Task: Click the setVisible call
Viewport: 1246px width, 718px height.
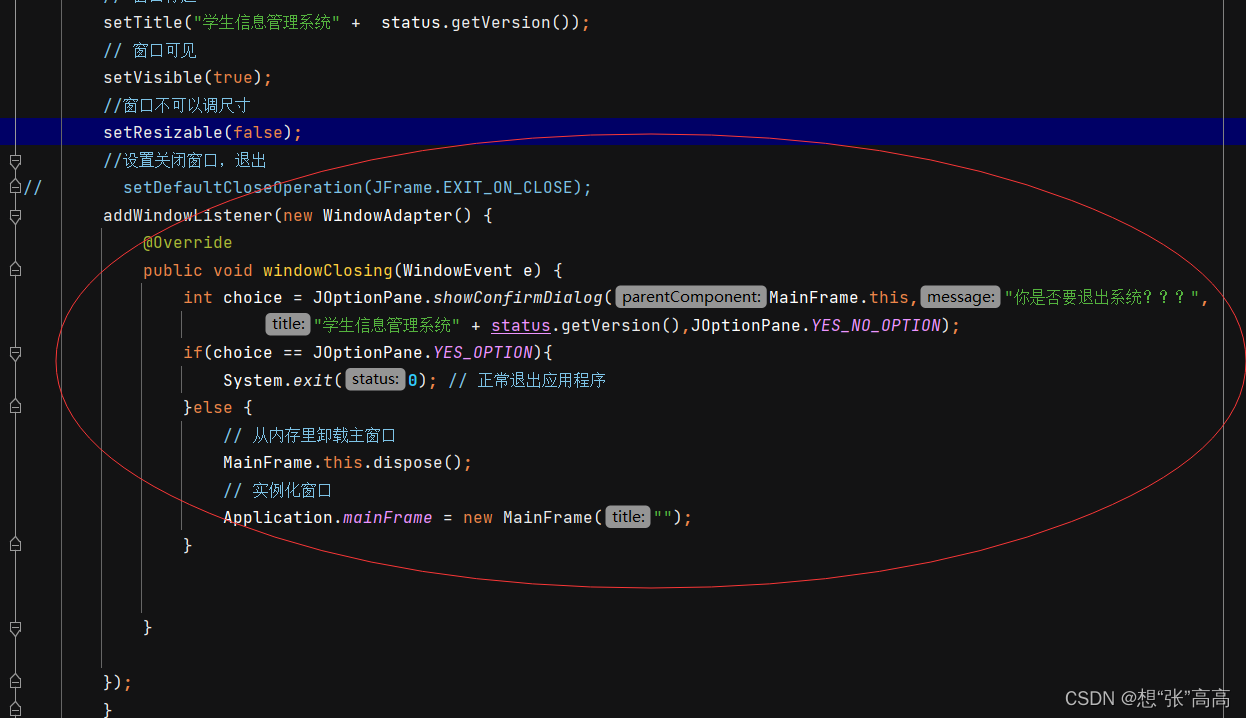Action: tap(153, 77)
